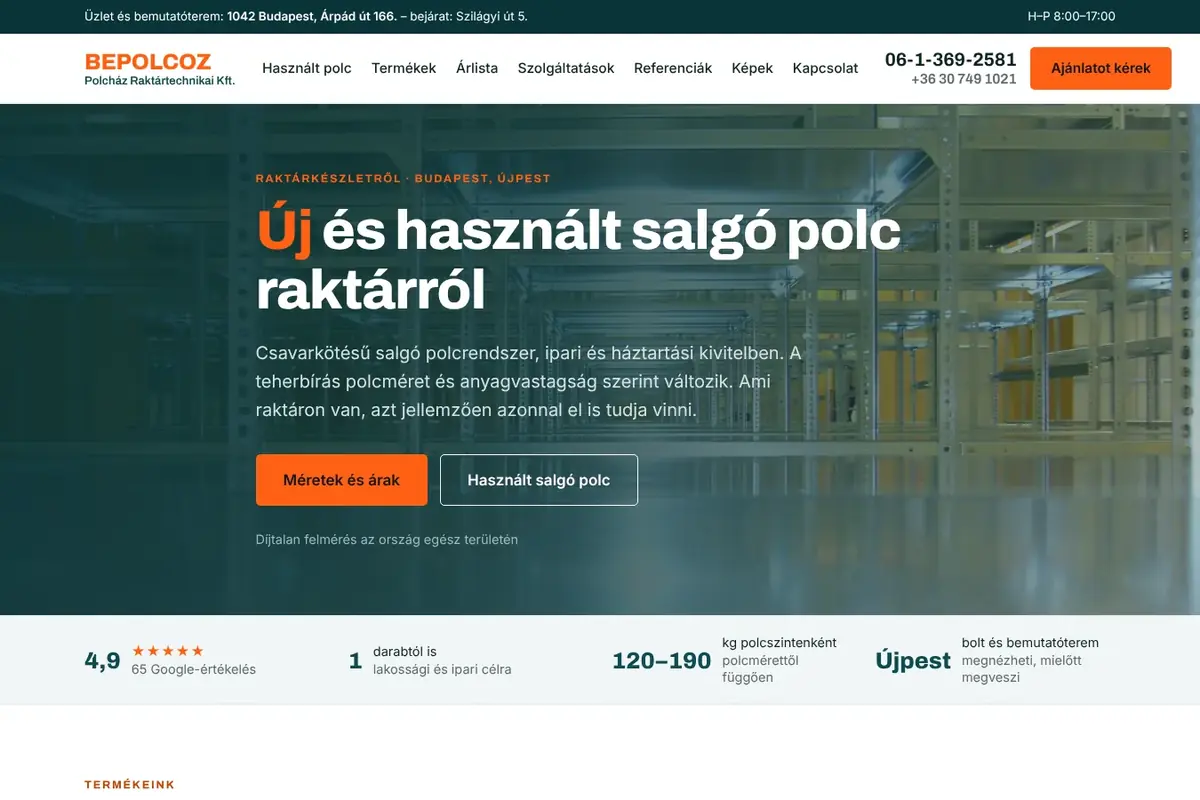
Task: Click the Ajánlatot kérek button
Action: click(1100, 68)
